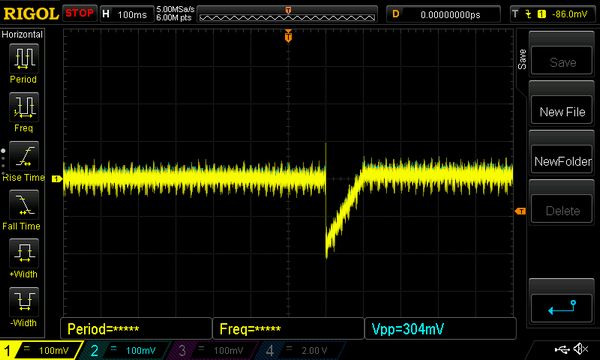Toggle the muted speaker sound icon
600x360 pixels.
[580, 349]
